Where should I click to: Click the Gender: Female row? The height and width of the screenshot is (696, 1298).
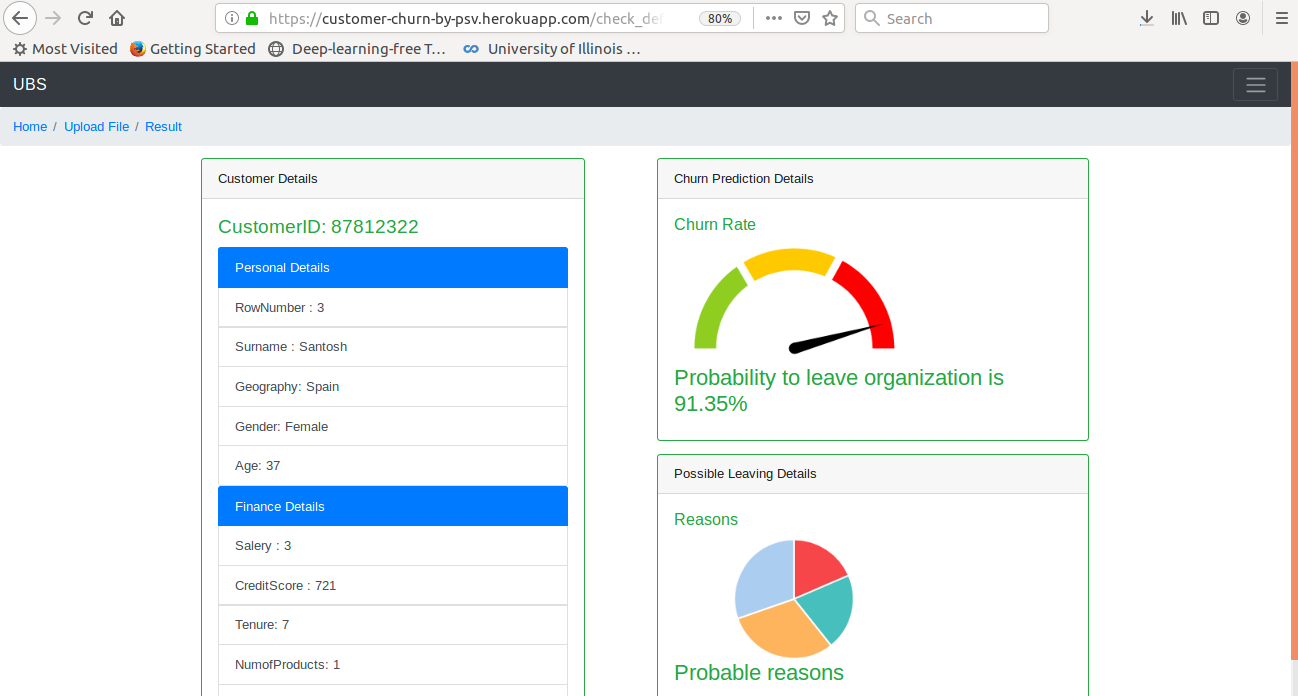(x=393, y=426)
